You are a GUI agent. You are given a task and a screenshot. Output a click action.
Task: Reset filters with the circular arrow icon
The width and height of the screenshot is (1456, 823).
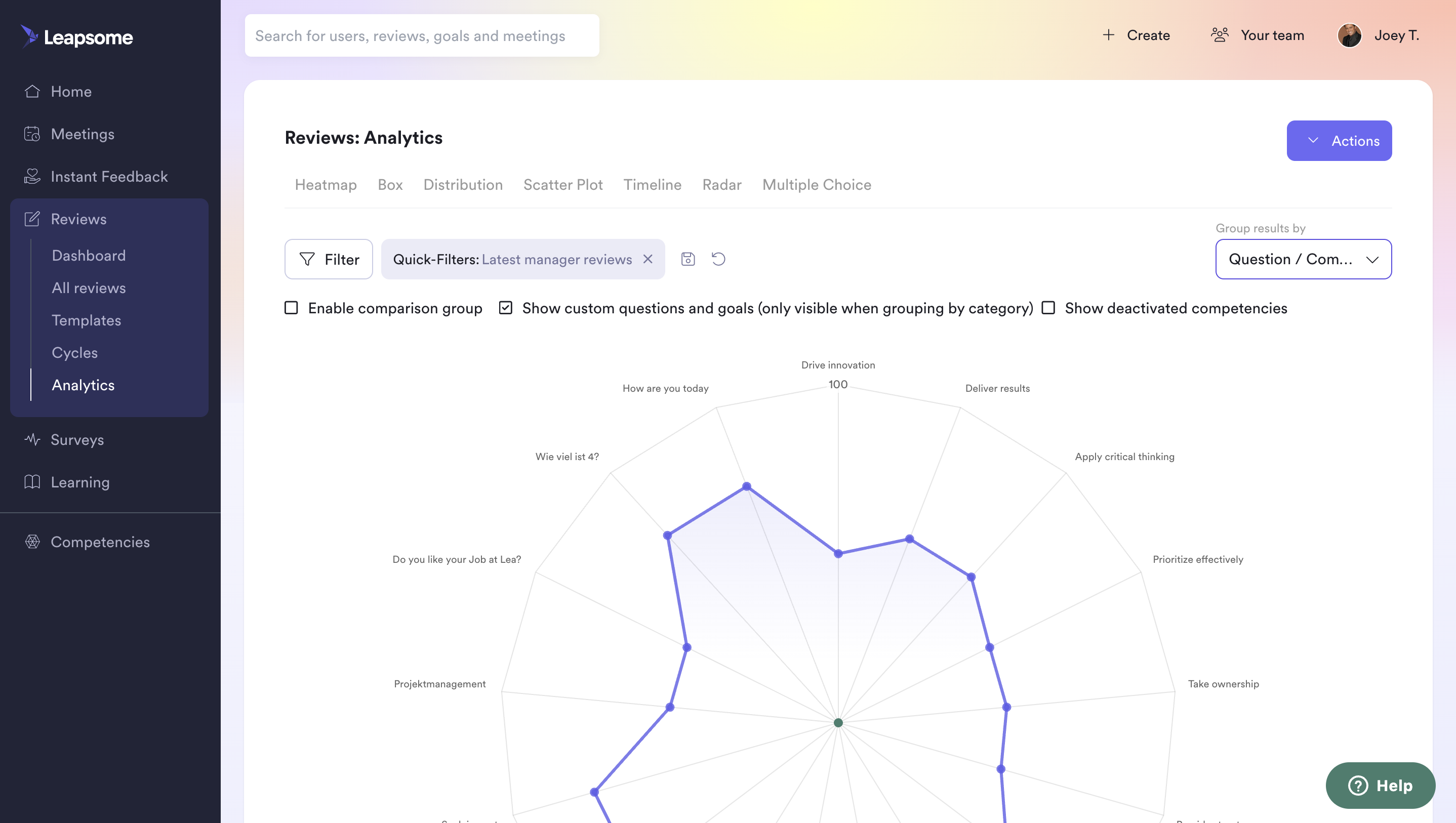point(718,259)
